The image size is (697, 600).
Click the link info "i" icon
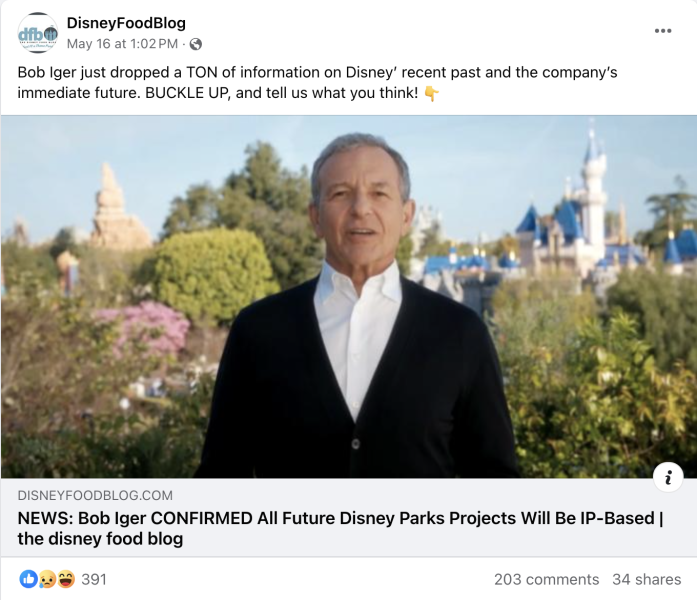tap(667, 477)
